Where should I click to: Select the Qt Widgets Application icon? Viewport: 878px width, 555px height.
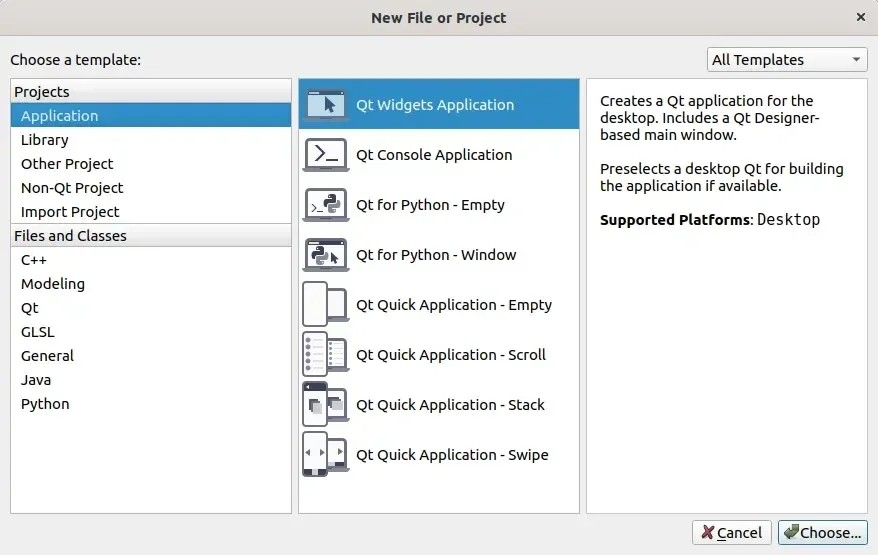326,105
